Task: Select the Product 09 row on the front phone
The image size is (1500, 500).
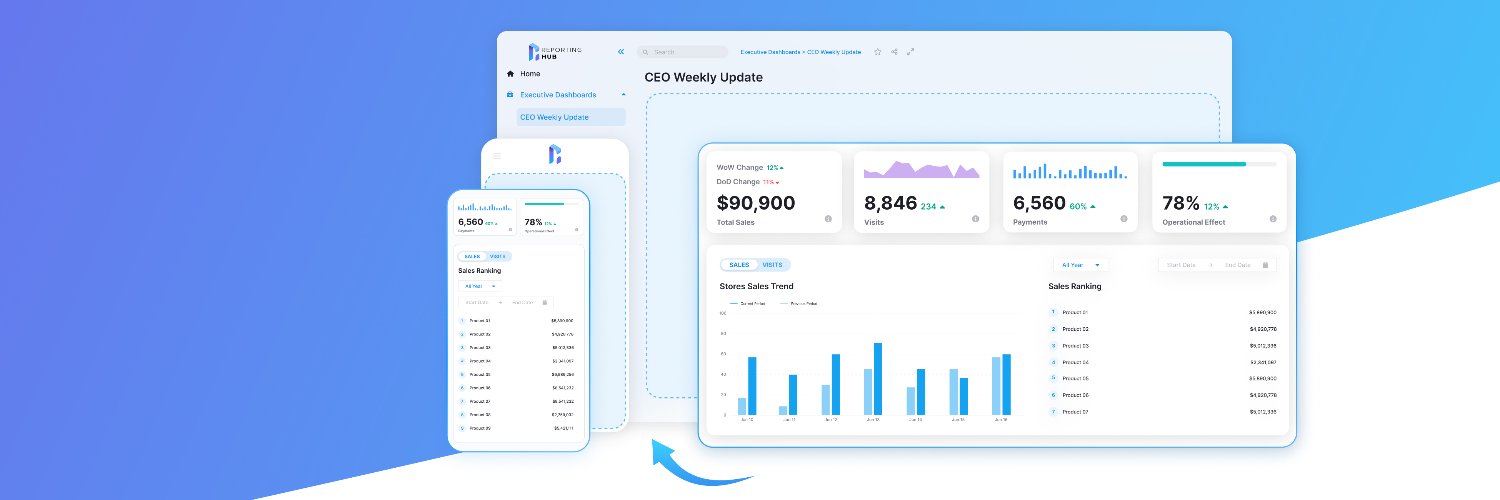Action: coord(517,428)
